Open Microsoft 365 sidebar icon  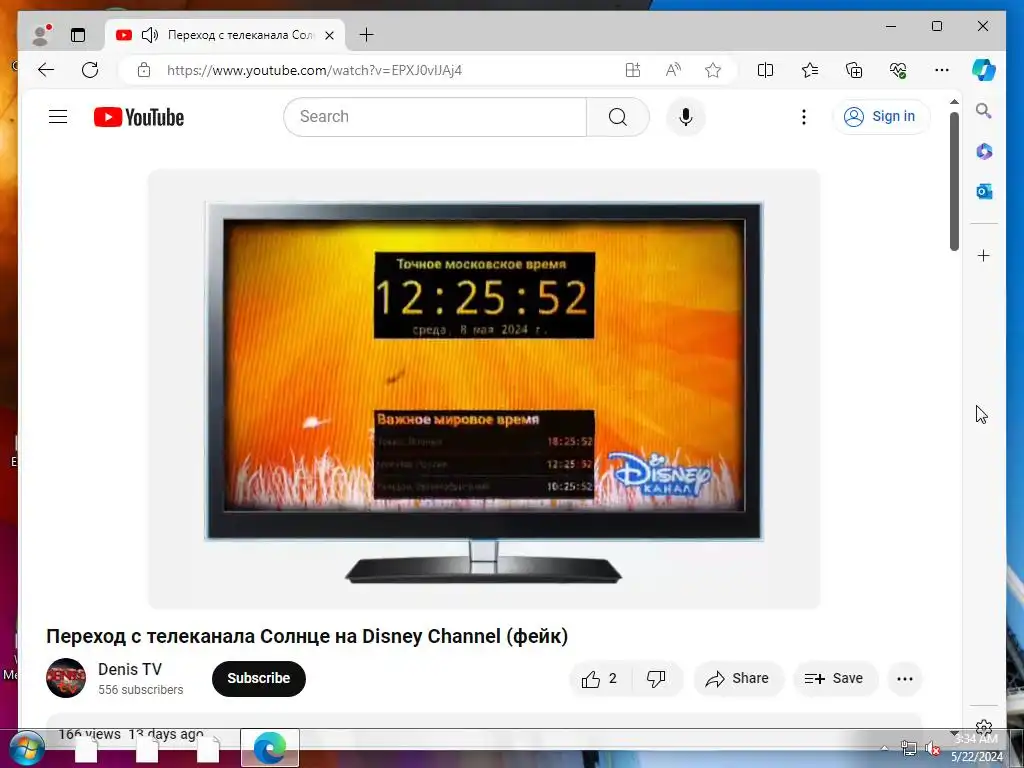point(984,152)
